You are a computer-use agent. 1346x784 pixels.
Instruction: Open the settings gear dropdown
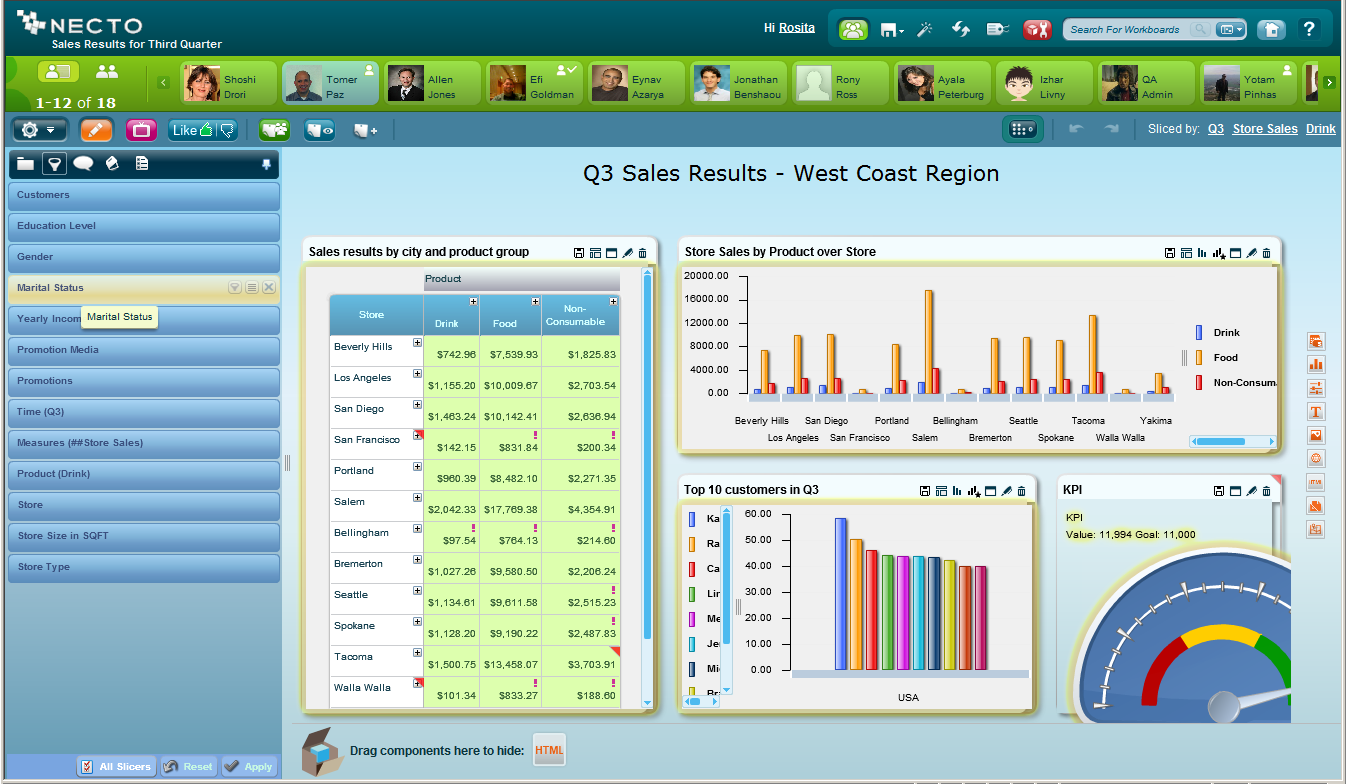(39, 130)
